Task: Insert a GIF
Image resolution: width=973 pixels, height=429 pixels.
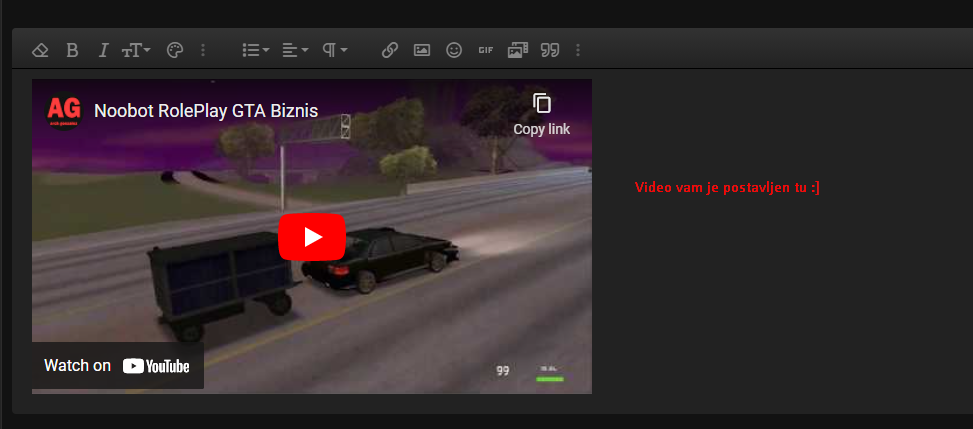Action: [x=486, y=50]
